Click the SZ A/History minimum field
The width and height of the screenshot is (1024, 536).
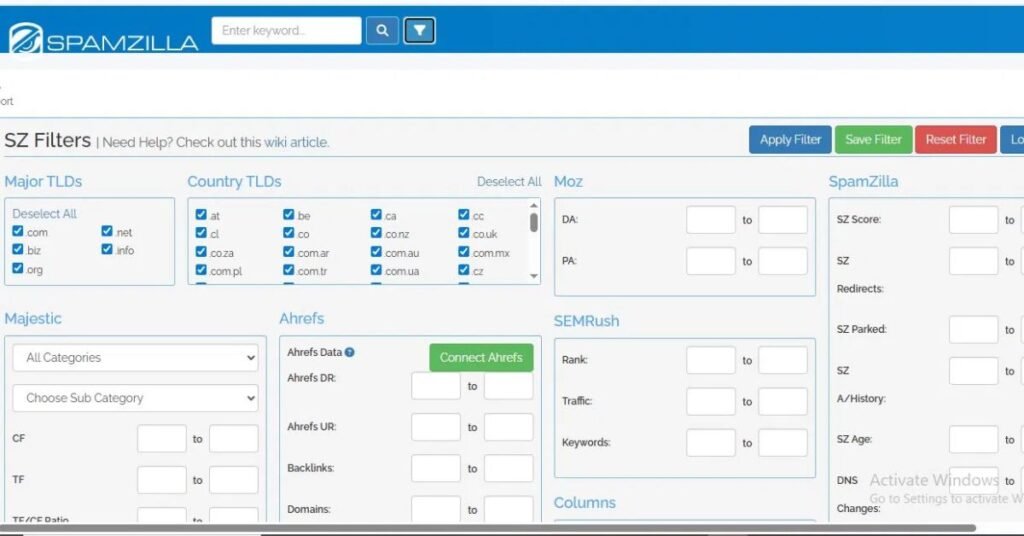click(974, 371)
